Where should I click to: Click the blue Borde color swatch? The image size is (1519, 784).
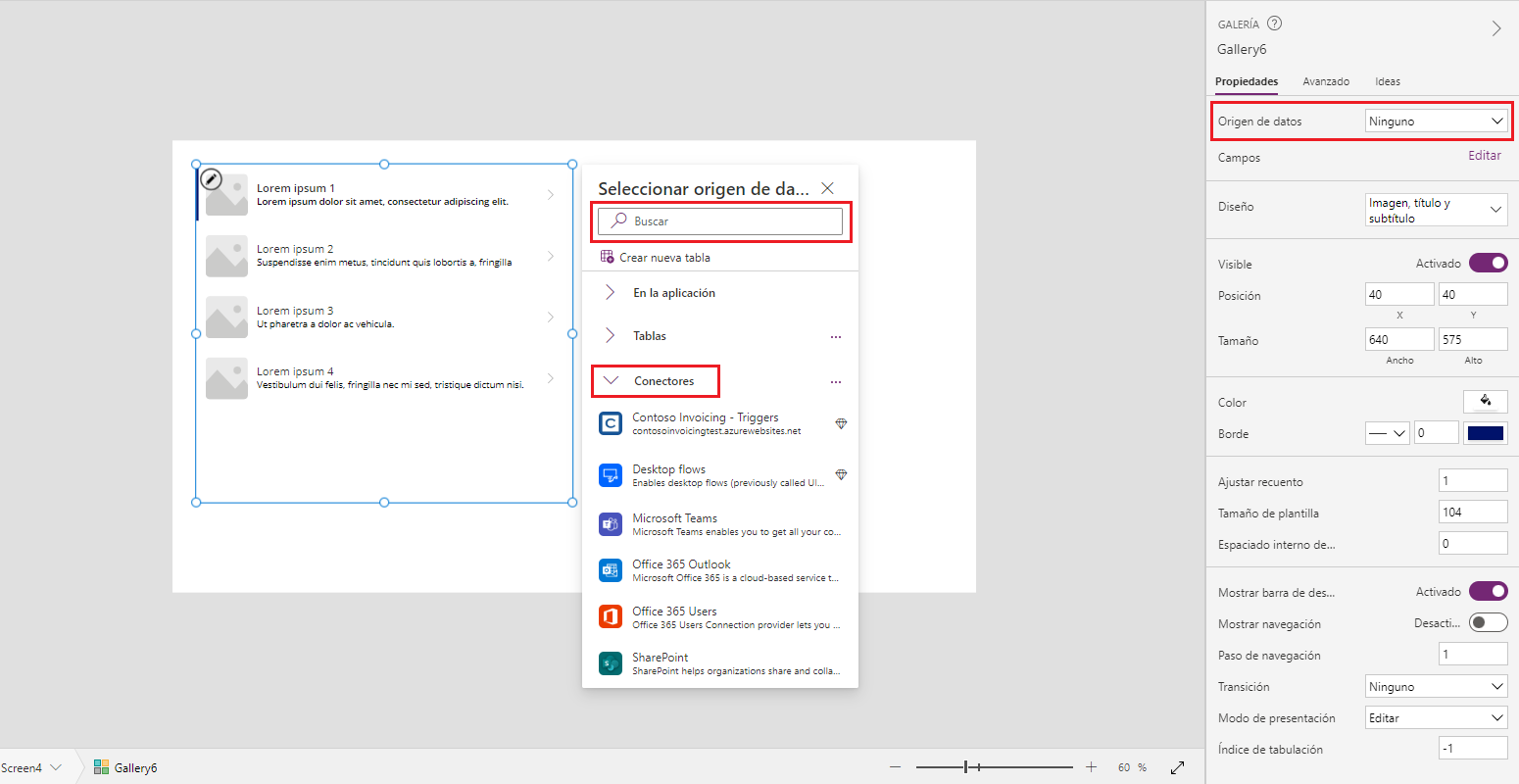tap(1486, 432)
